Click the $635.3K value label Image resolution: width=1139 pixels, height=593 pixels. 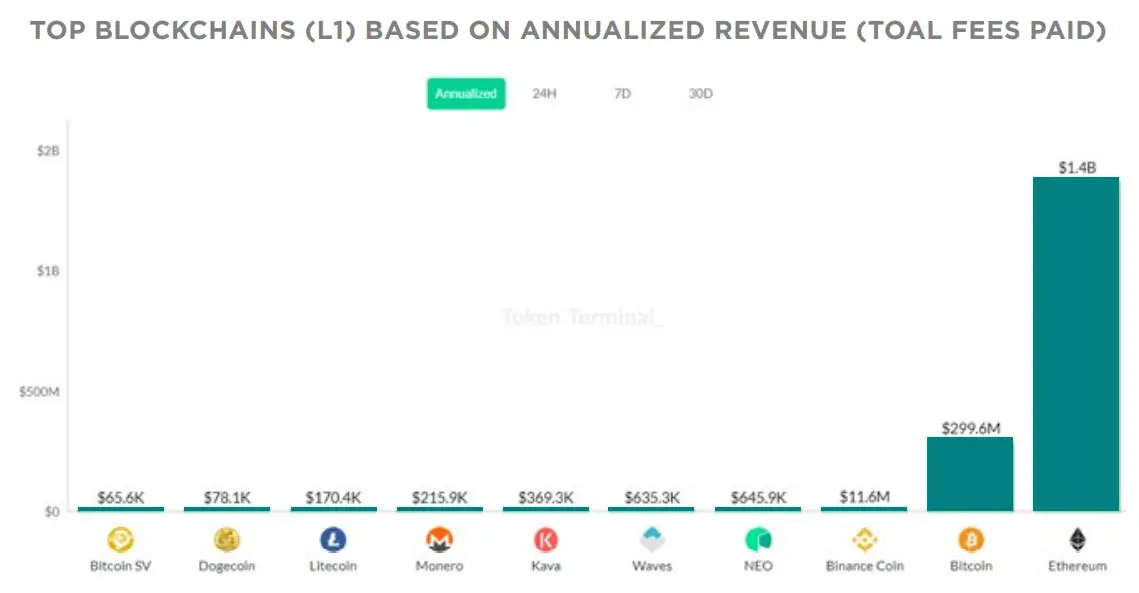click(652, 498)
